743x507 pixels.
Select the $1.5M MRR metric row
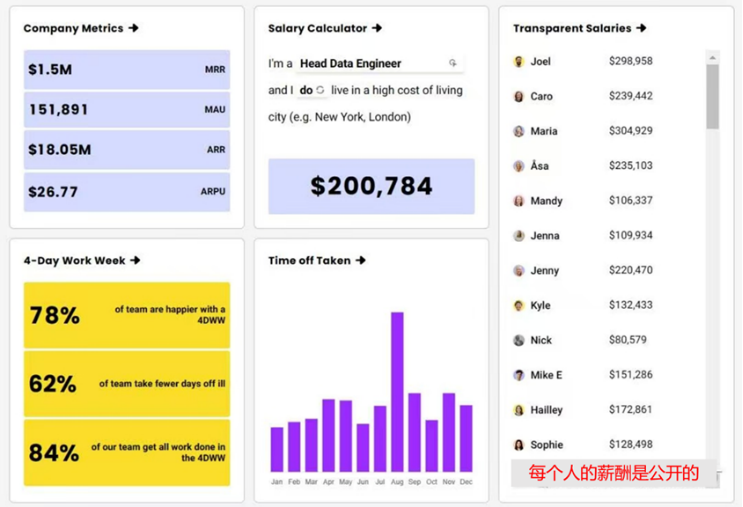[127, 70]
